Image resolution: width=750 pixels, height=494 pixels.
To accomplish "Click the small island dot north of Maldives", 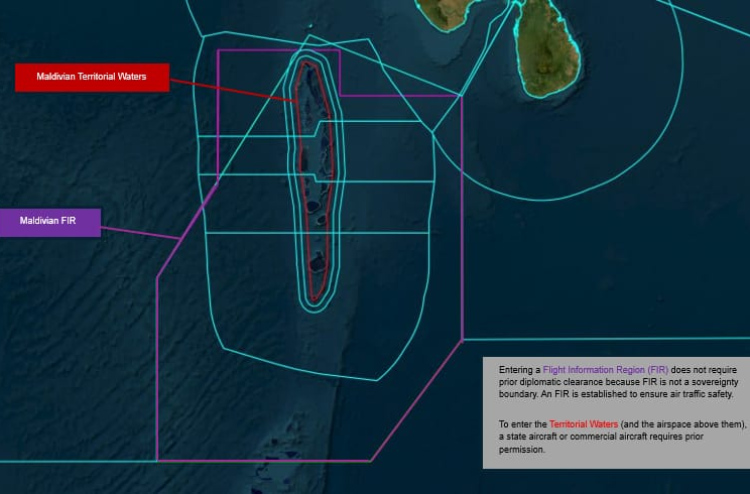I will click(x=311, y=27).
